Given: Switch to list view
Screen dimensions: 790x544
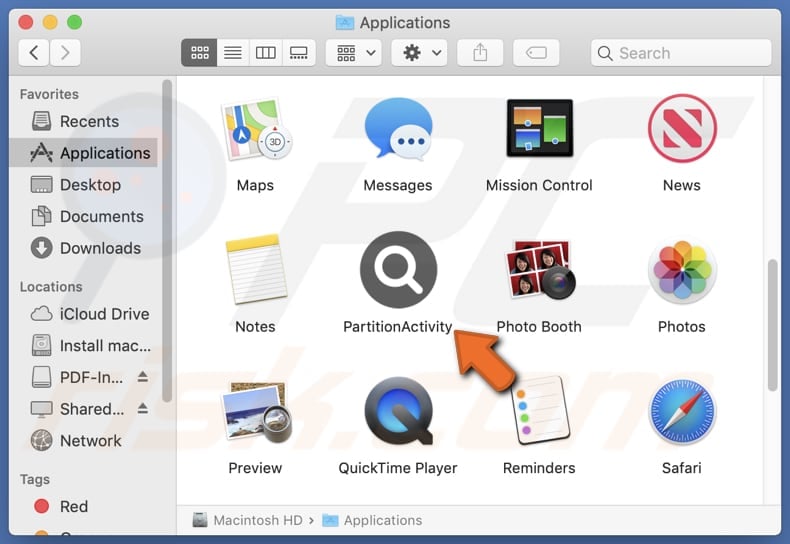Looking at the screenshot, I should pyautogui.click(x=233, y=52).
